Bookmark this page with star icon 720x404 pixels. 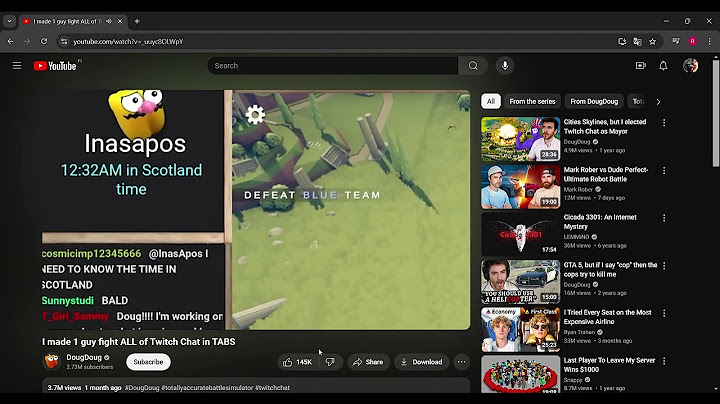click(652, 41)
